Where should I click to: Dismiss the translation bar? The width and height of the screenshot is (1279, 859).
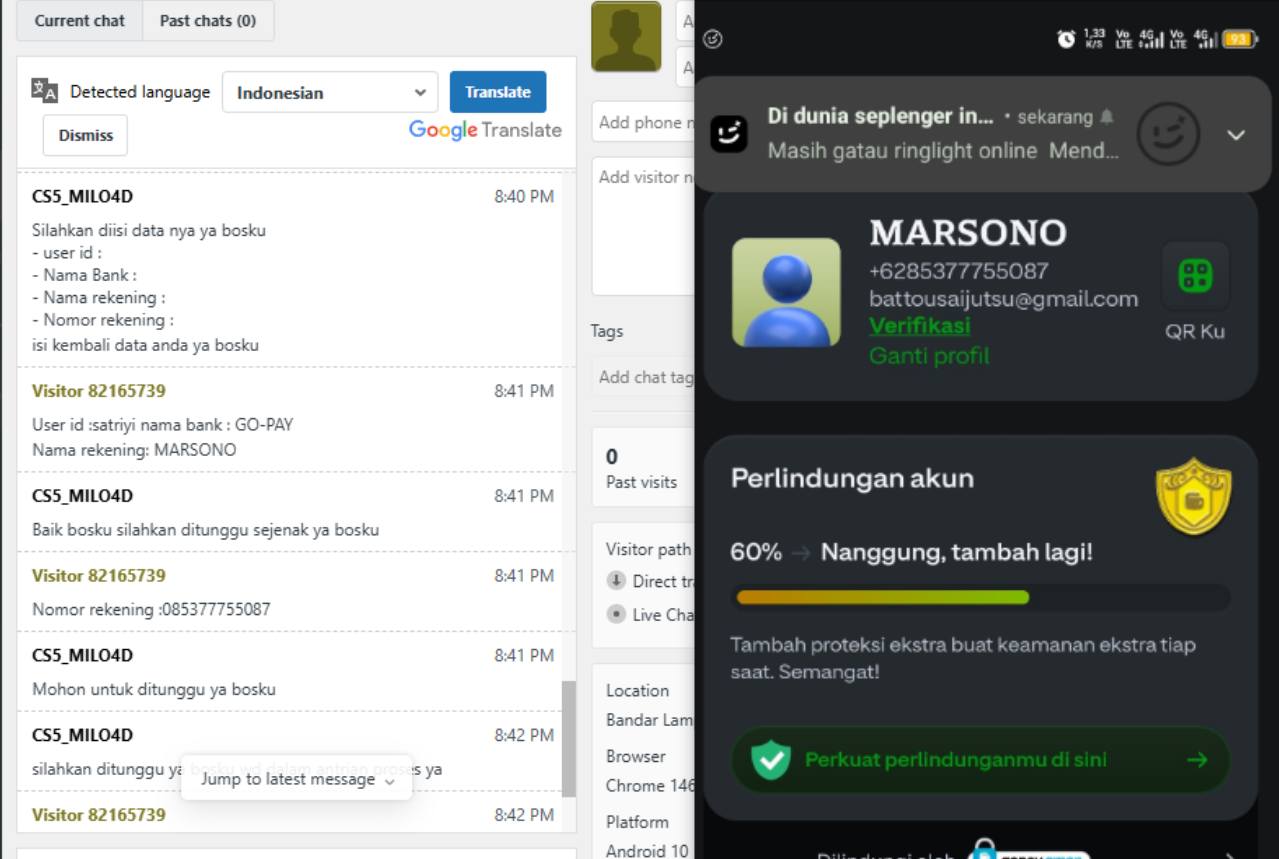point(85,135)
